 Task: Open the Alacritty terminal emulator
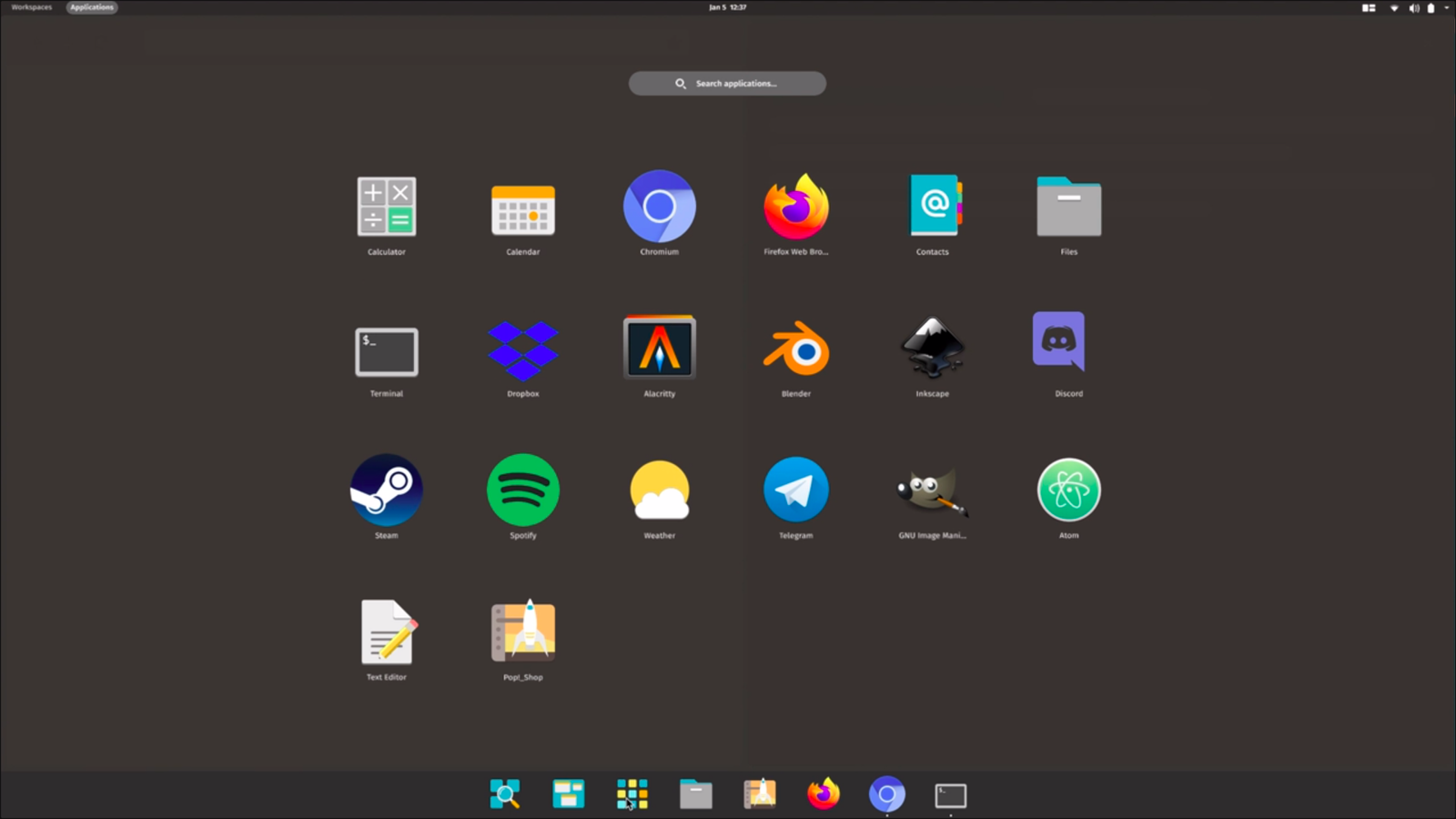(x=659, y=349)
